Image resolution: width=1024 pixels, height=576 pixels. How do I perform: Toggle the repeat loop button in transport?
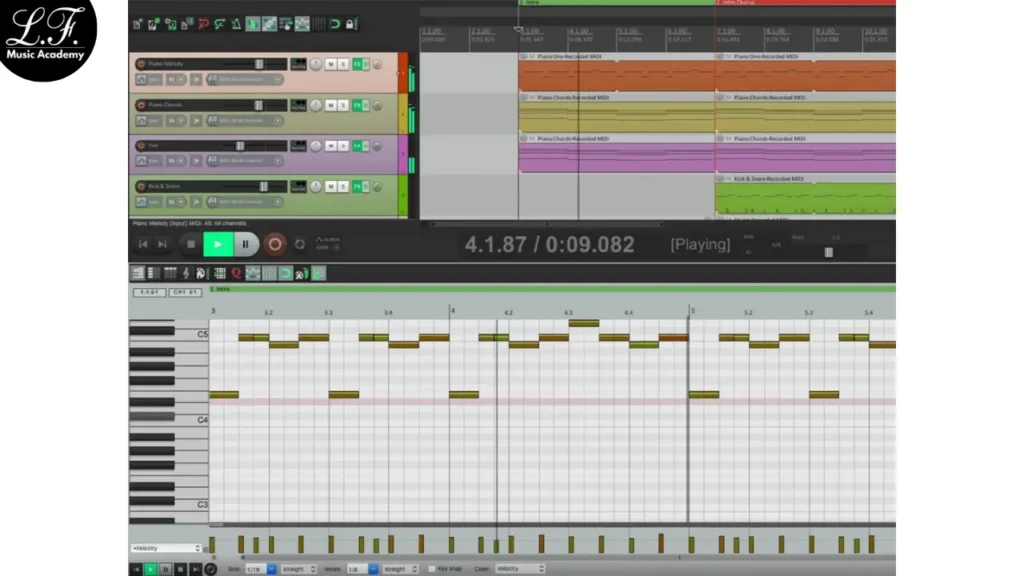click(300, 244)
